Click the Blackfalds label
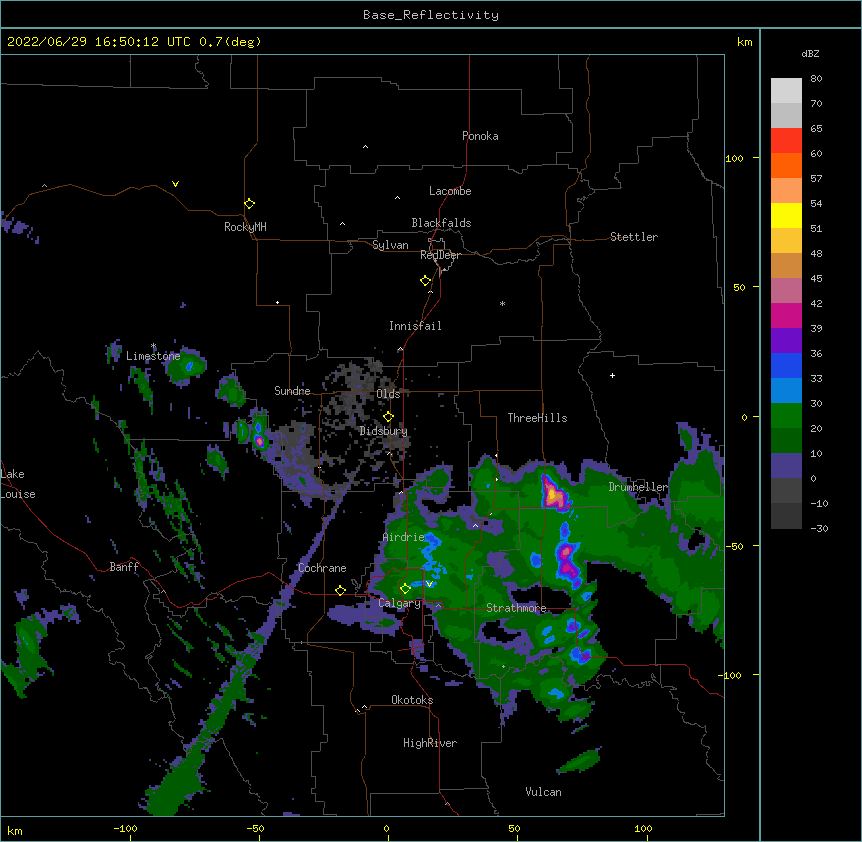The width and height of the screenshot is (862, 842). tap(441, 223)
